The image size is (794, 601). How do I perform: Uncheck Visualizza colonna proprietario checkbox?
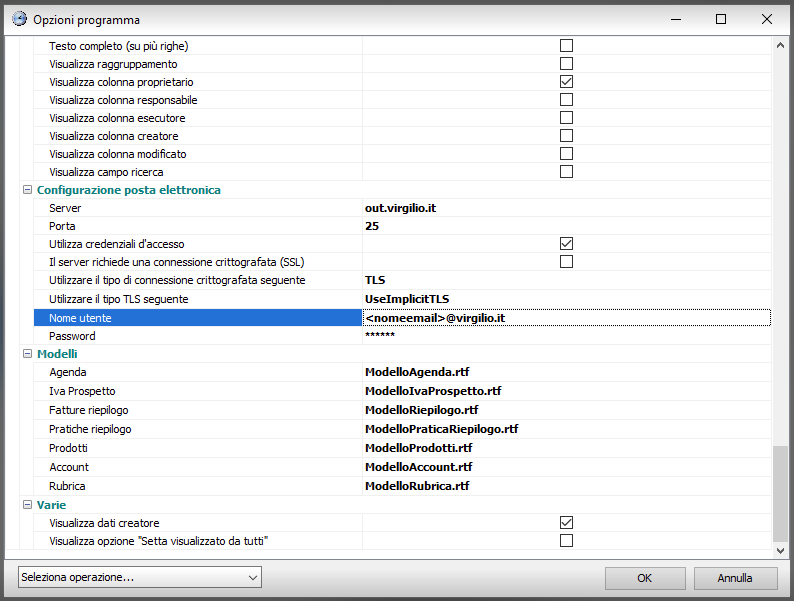pyautogui.click(x=566, y=82)
